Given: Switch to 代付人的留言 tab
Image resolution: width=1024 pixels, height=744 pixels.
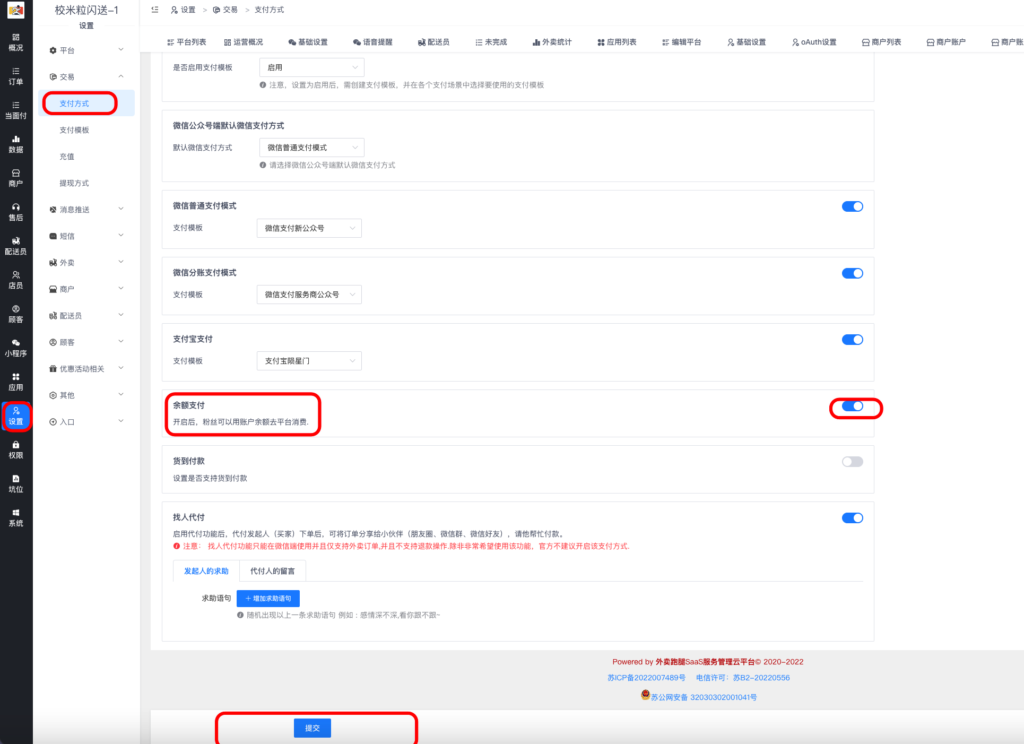Looking at the screenshot, I should coord(273,571).
